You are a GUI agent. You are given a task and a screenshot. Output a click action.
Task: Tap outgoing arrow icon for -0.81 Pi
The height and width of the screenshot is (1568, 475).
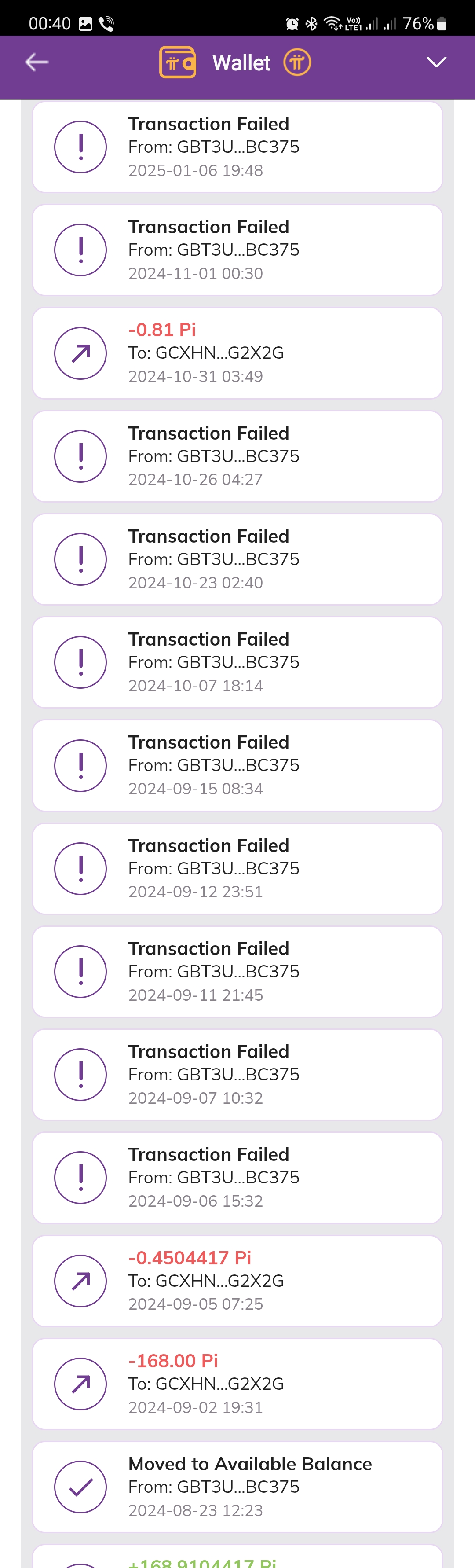click(81, 353)
